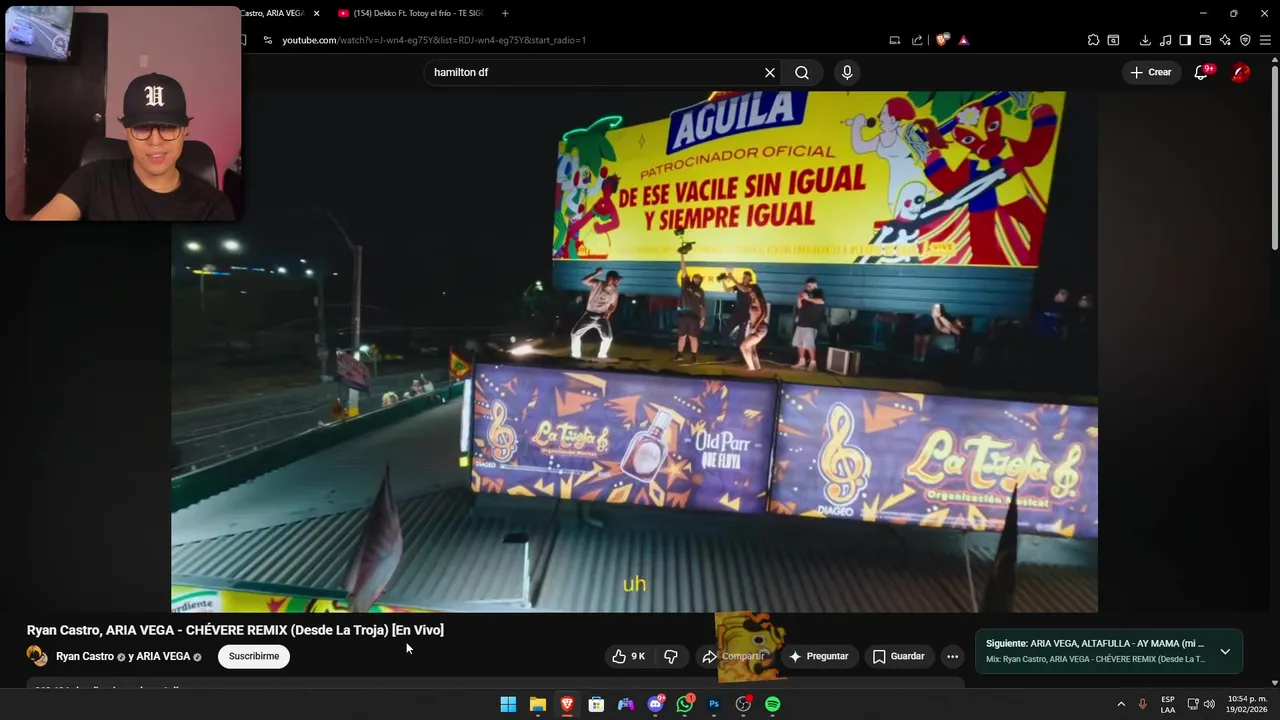Dislike the video with the thumbs-down button

pos(671,657)
